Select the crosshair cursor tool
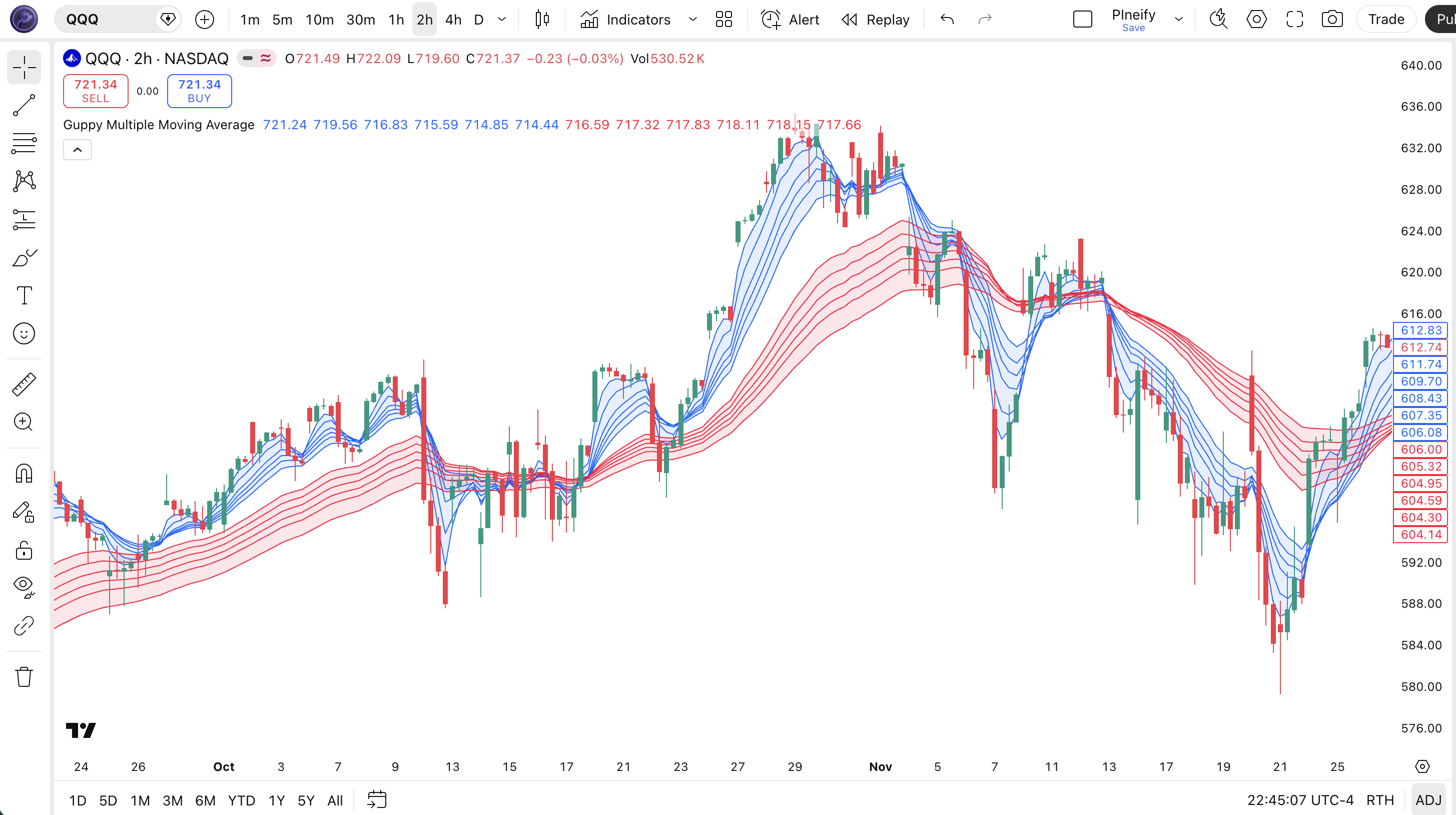 (24, 67)
